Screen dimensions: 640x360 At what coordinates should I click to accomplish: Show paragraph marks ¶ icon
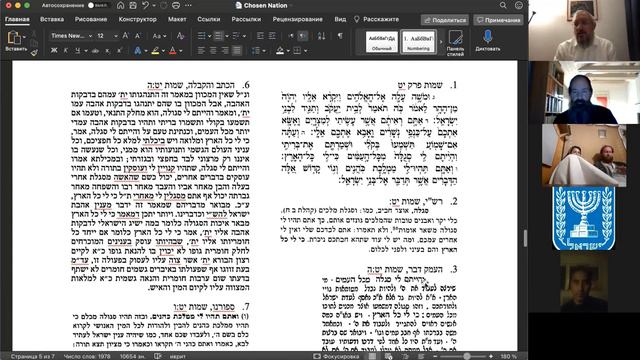[x=340, y=36]
